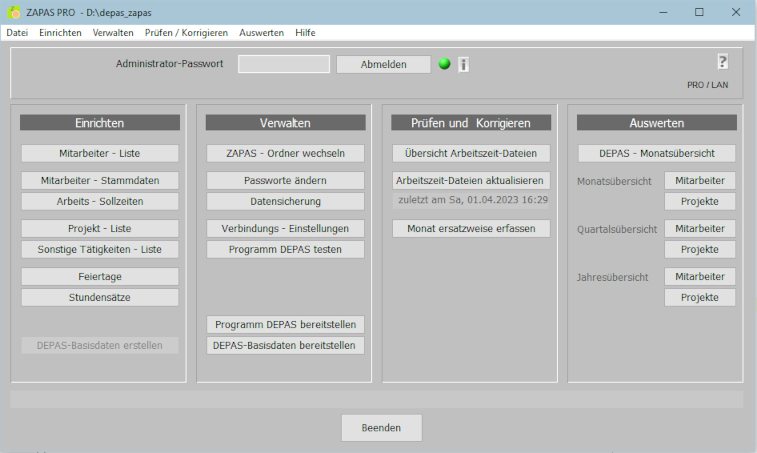
Task: Open Mitarbeiter - Liste
Action: [100, 154]
